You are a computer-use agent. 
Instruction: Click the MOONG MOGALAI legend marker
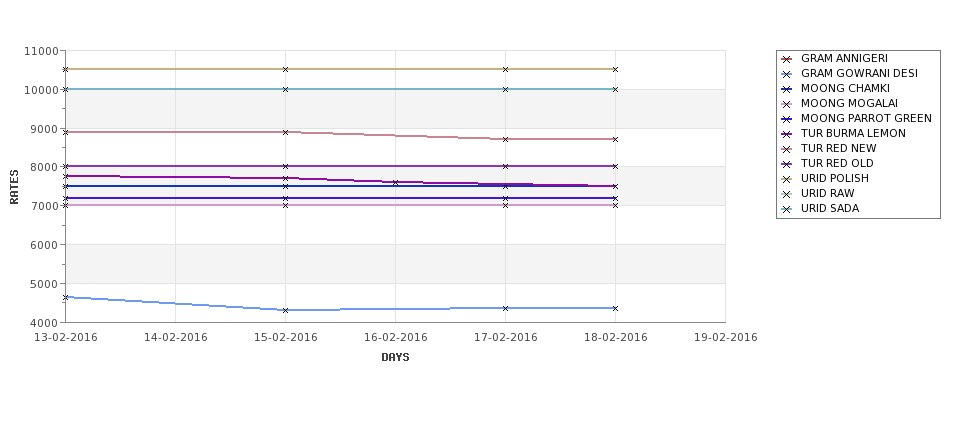787,104
